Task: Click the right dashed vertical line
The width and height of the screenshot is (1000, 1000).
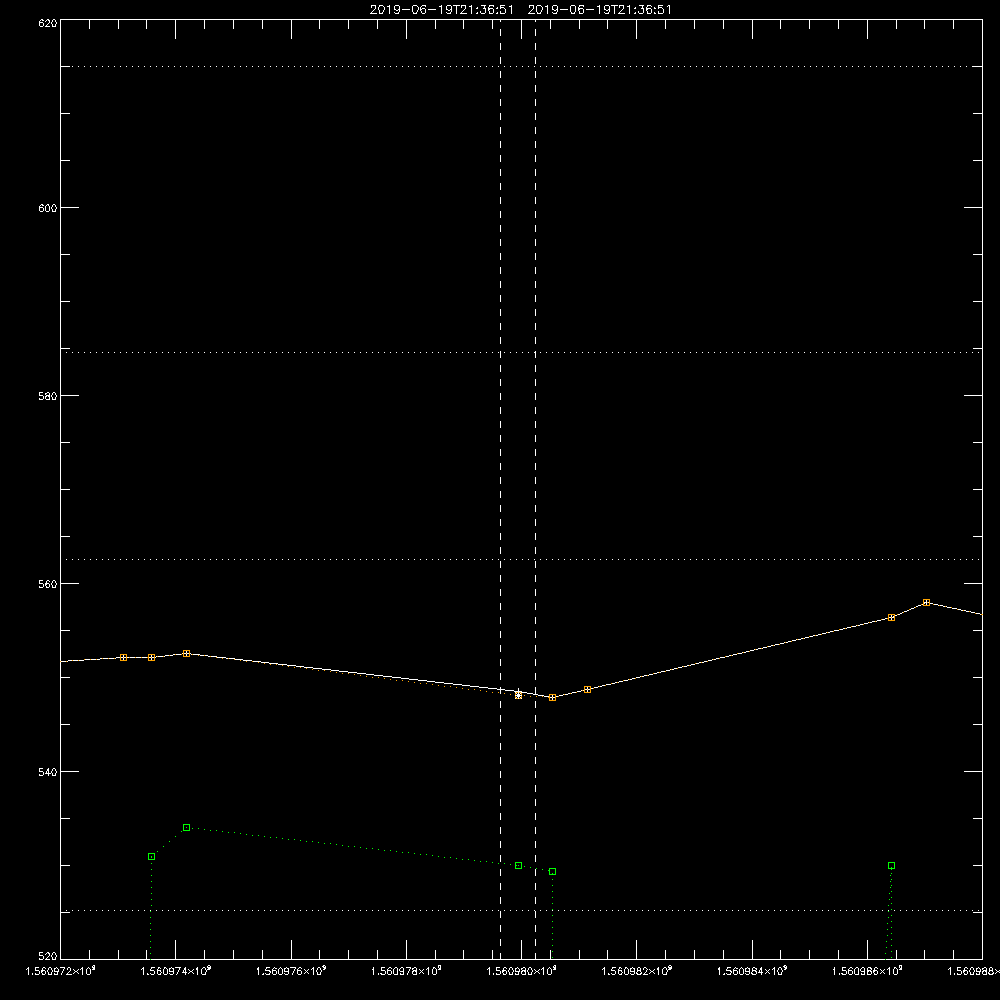Action: coord(535,489)
